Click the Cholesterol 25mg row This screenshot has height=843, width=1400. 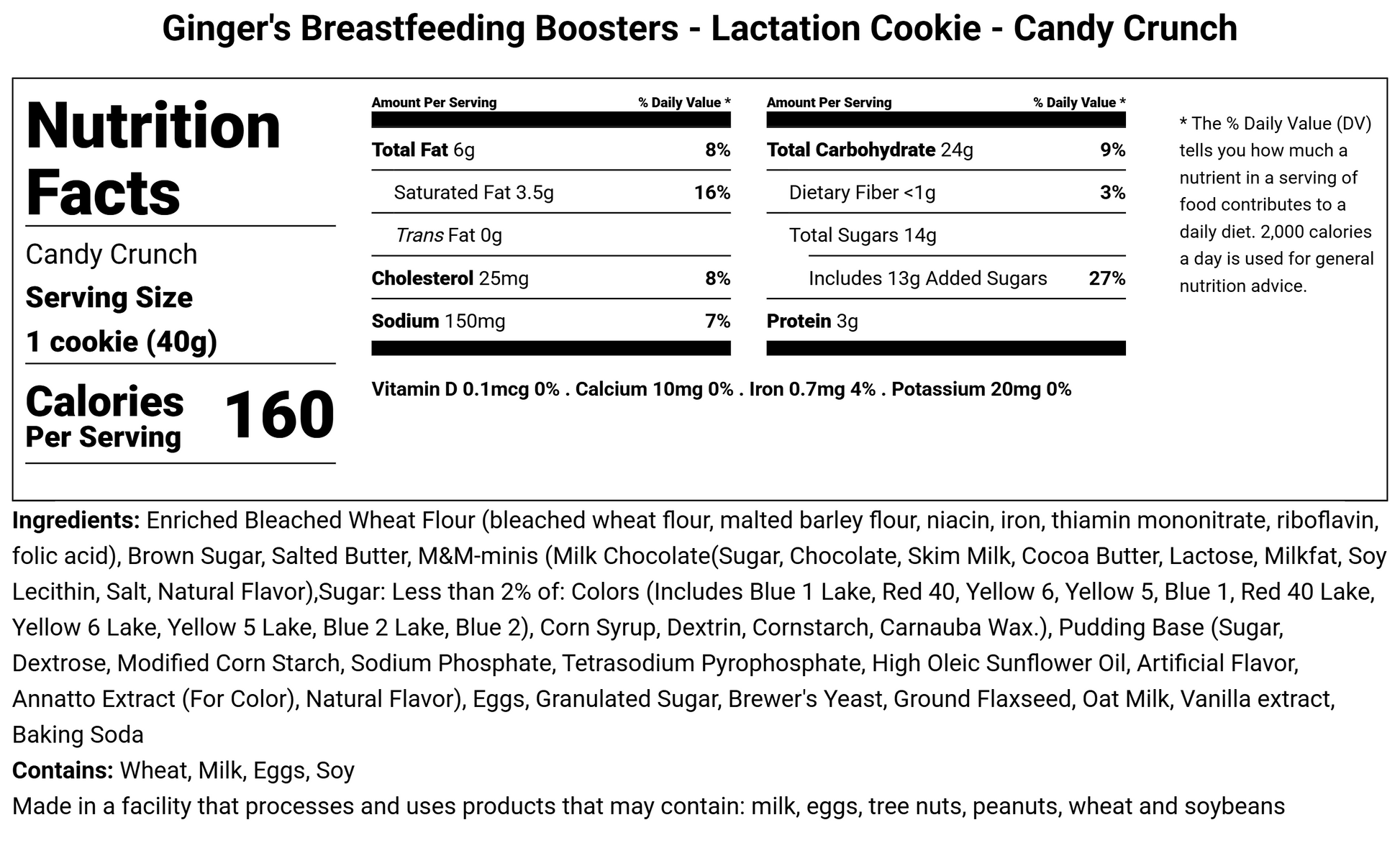[551, 278]
